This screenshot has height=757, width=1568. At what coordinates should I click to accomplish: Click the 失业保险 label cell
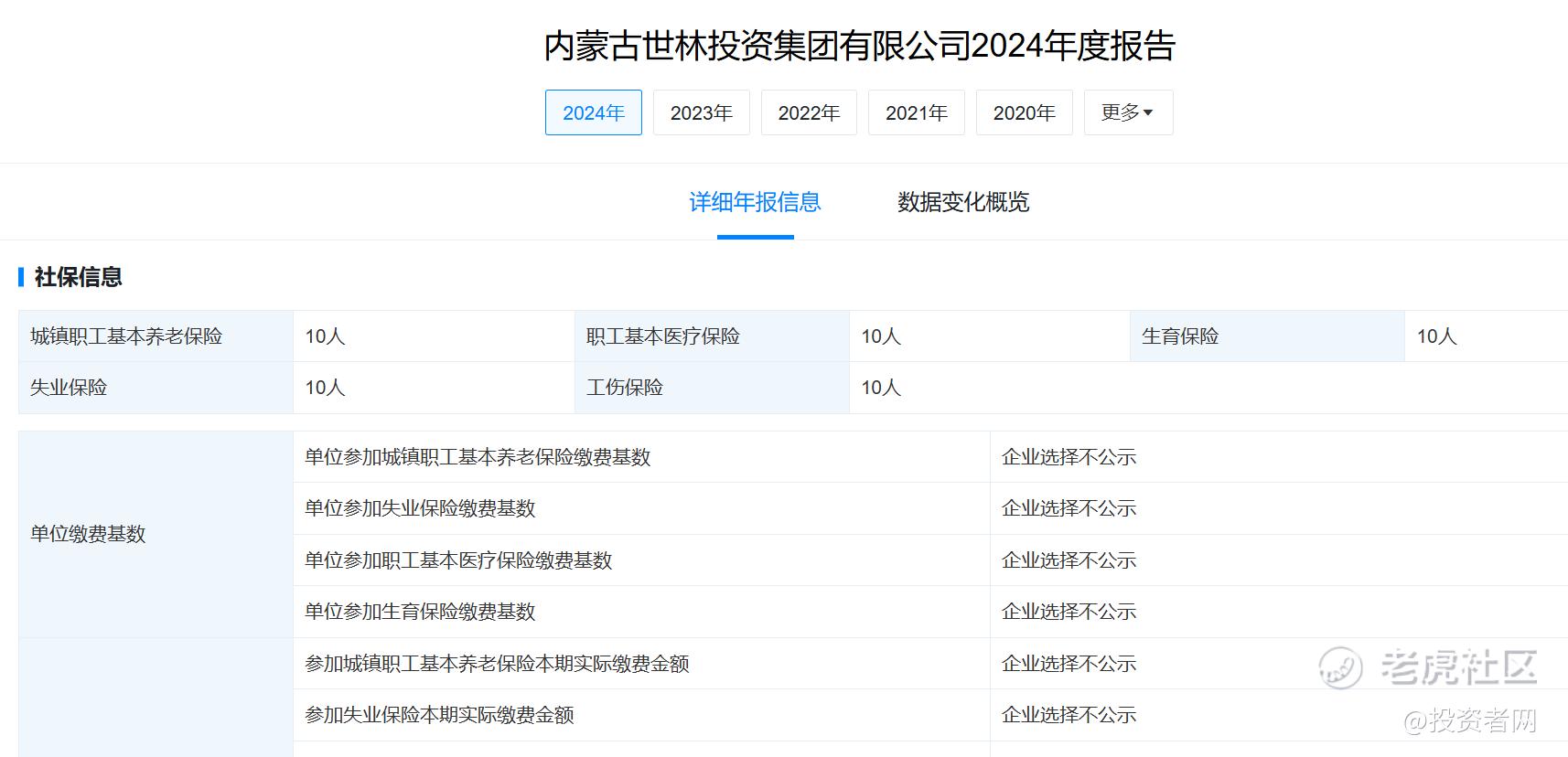[x=156, y=388]
